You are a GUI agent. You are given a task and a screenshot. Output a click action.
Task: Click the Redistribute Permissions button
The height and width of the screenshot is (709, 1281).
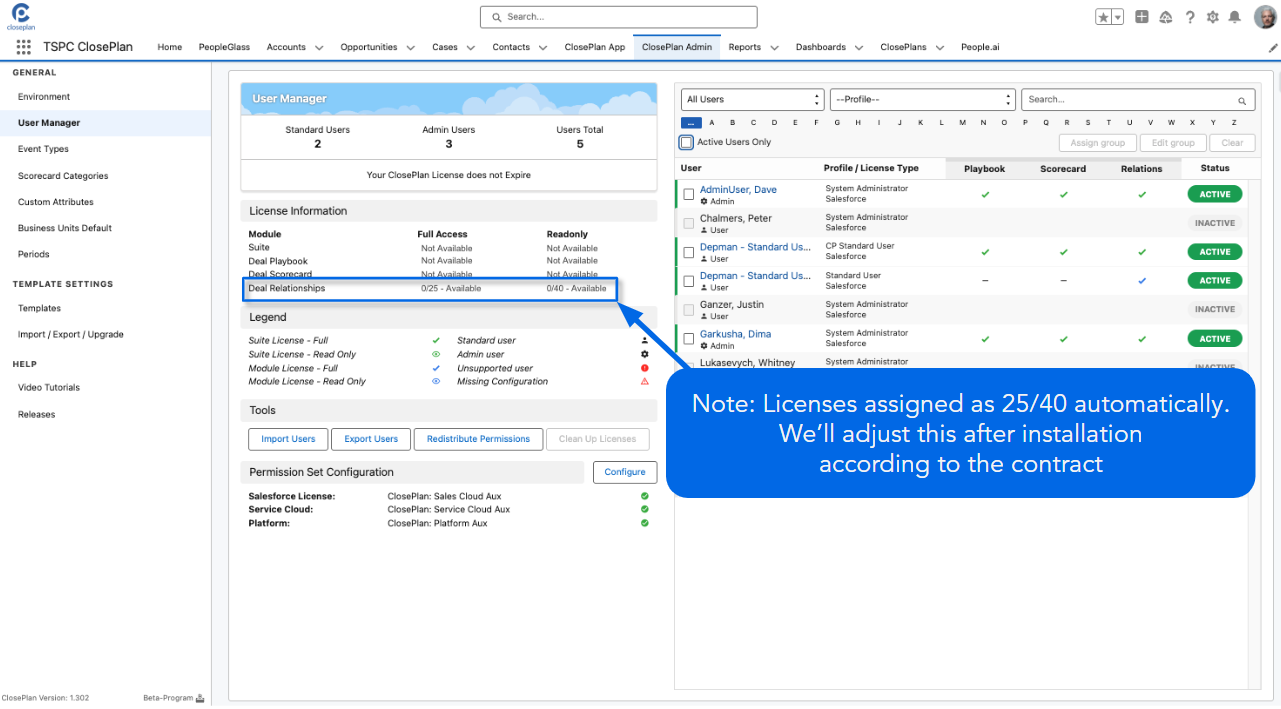[478, 439]
